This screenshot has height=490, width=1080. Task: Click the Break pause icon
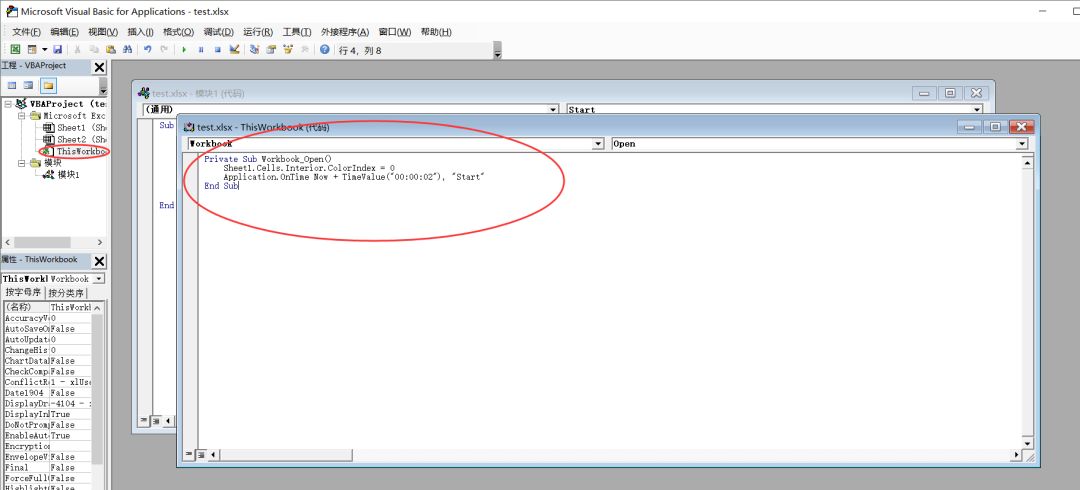pyautogui.click(x=201, y=49)
